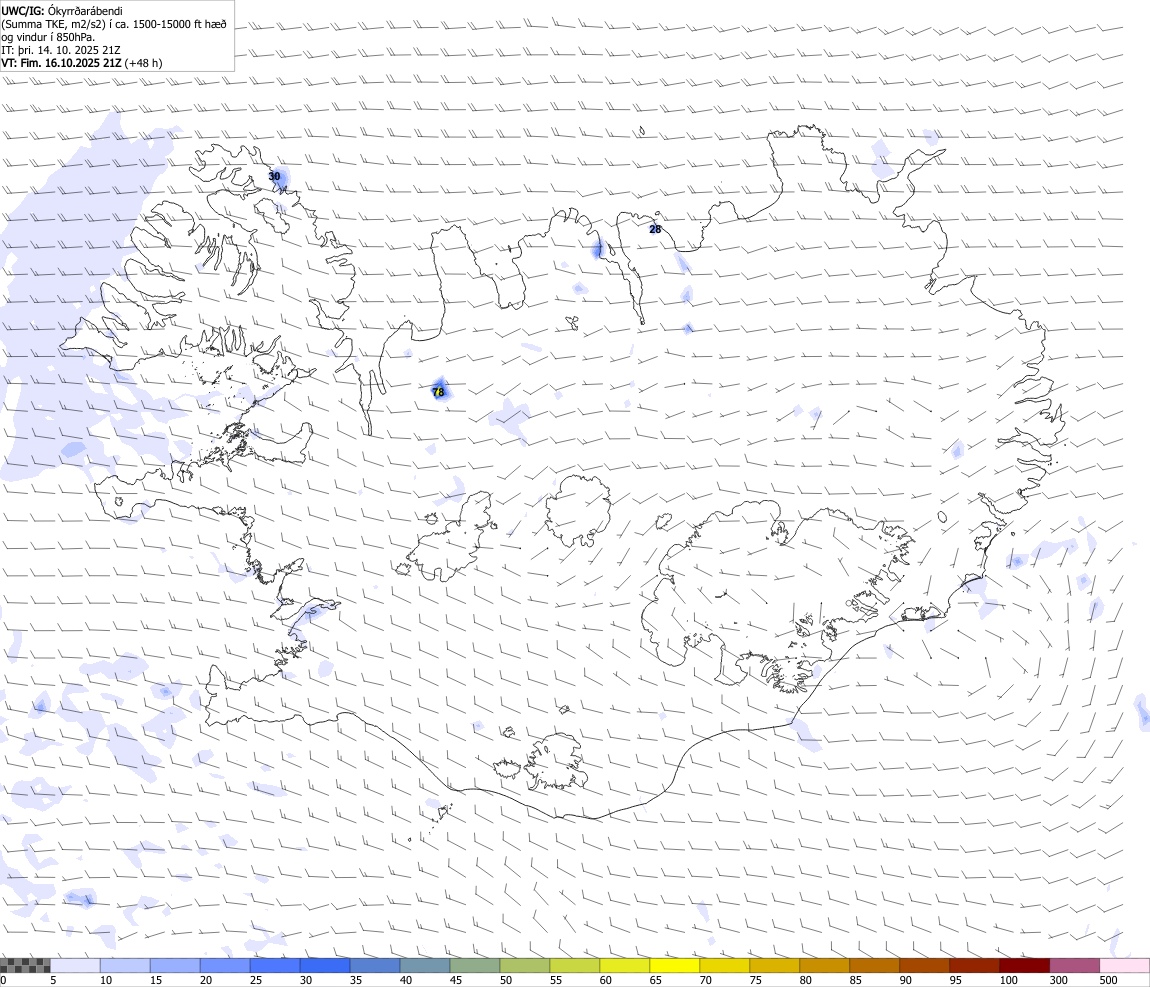Select the legend swatch between 20 and 25
Screen dimensions: 1150x987
[224, 966]
